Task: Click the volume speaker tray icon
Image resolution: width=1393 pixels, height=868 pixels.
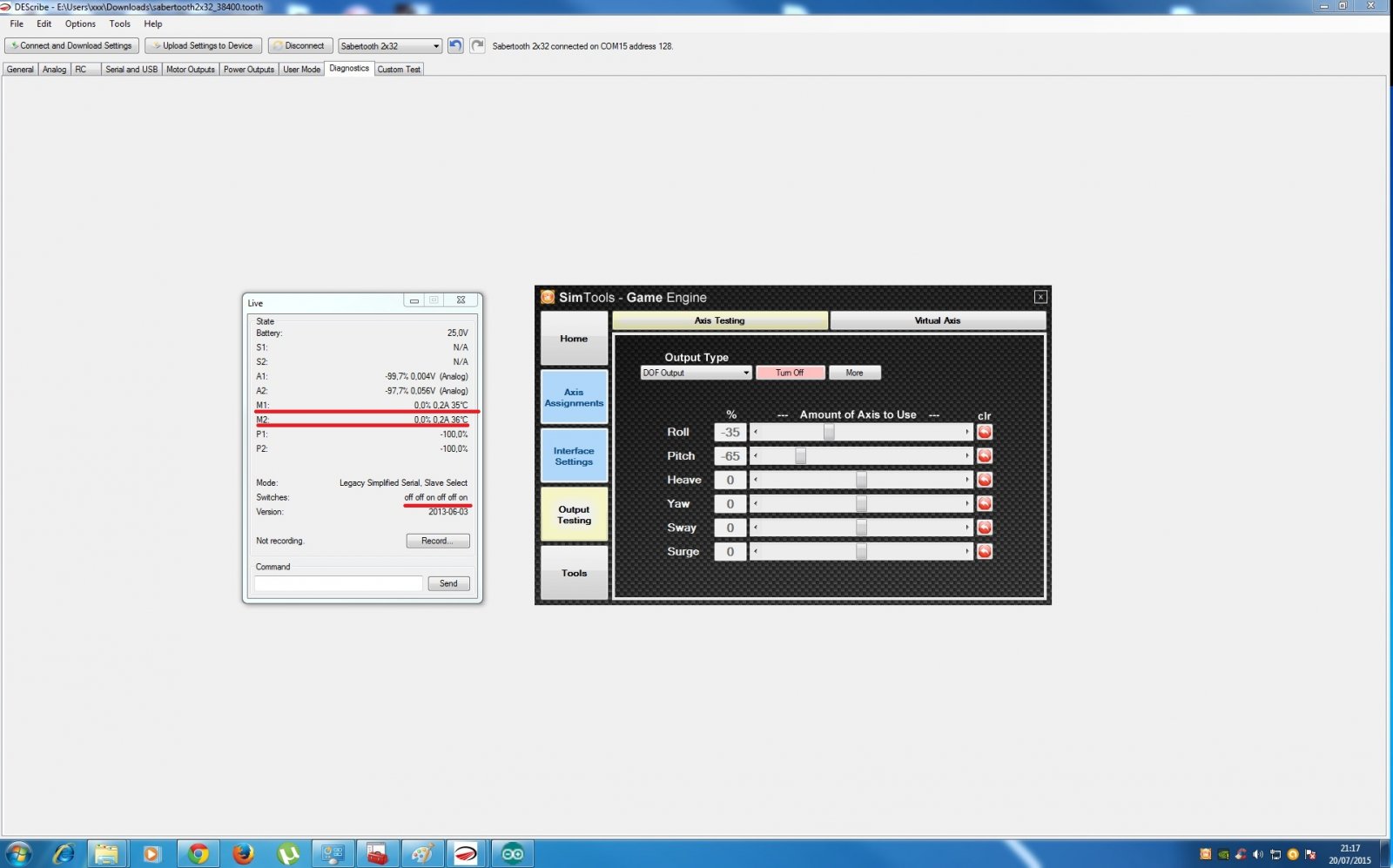Action: pyautogui.click(x=1258, y=854)
